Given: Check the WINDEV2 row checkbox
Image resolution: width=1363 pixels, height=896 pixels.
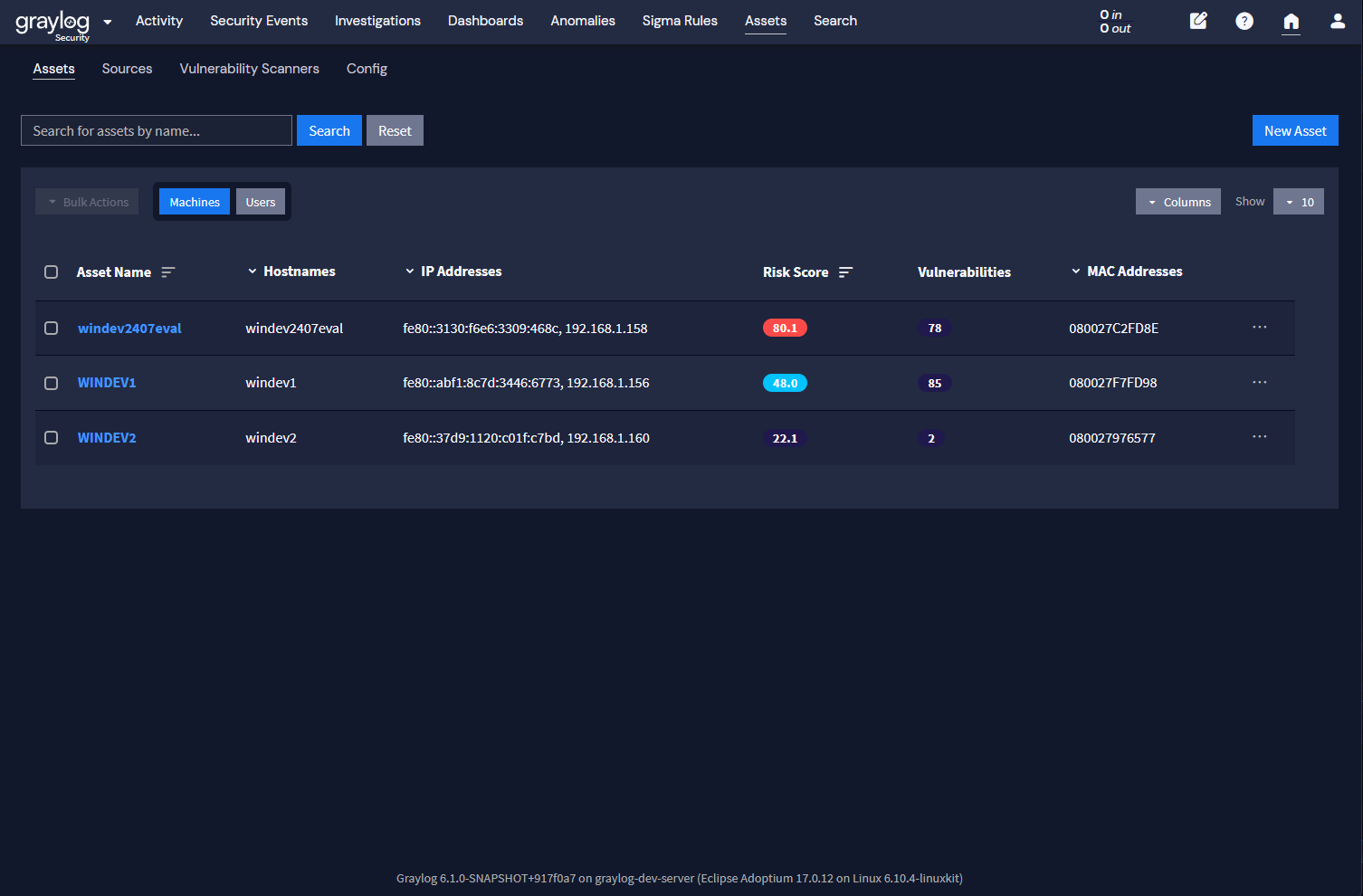Looking at the screenshot, I should point(52,438).
